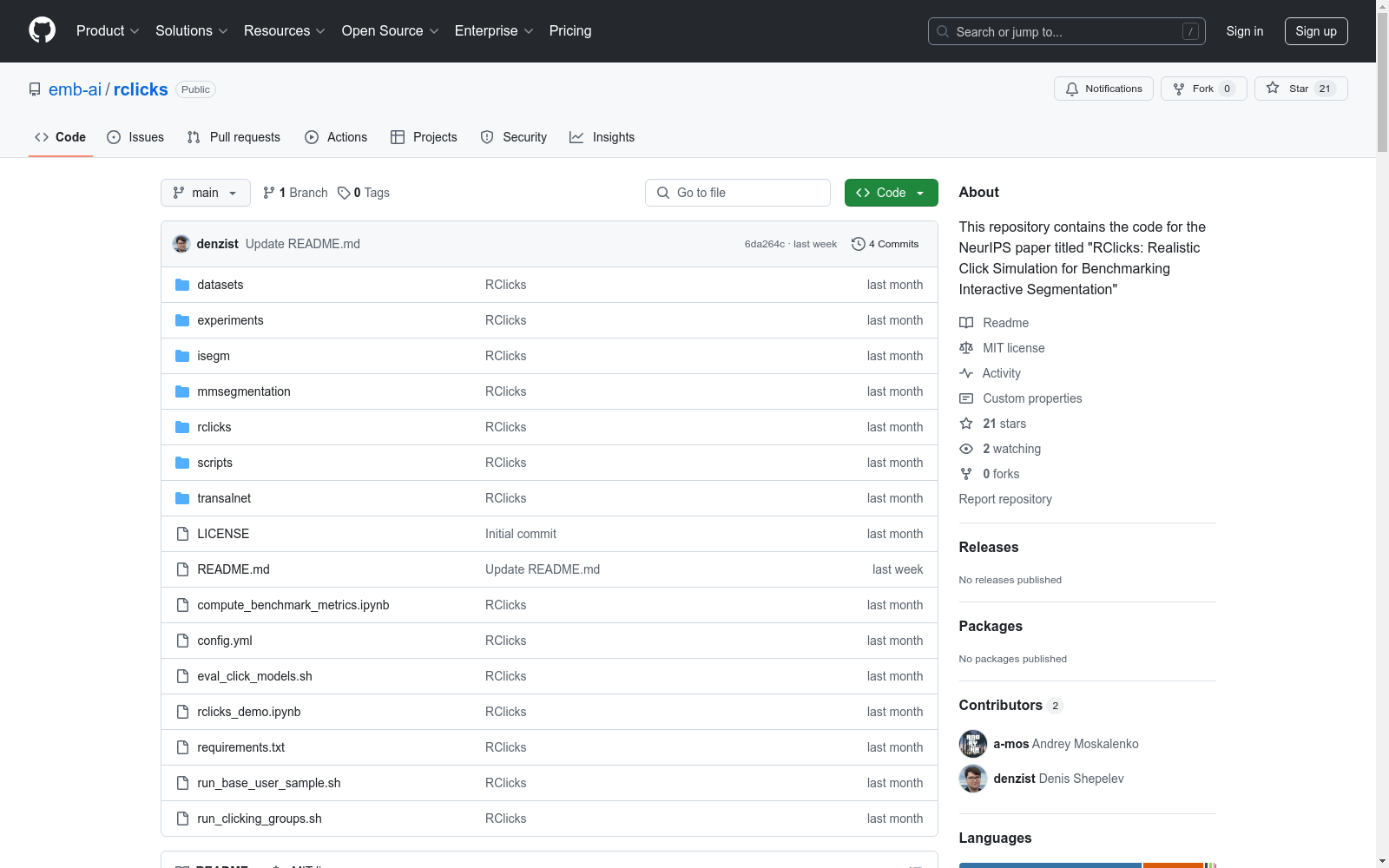Open the Resources dropdown
The image size is (1389, 868).
point(285,31)
